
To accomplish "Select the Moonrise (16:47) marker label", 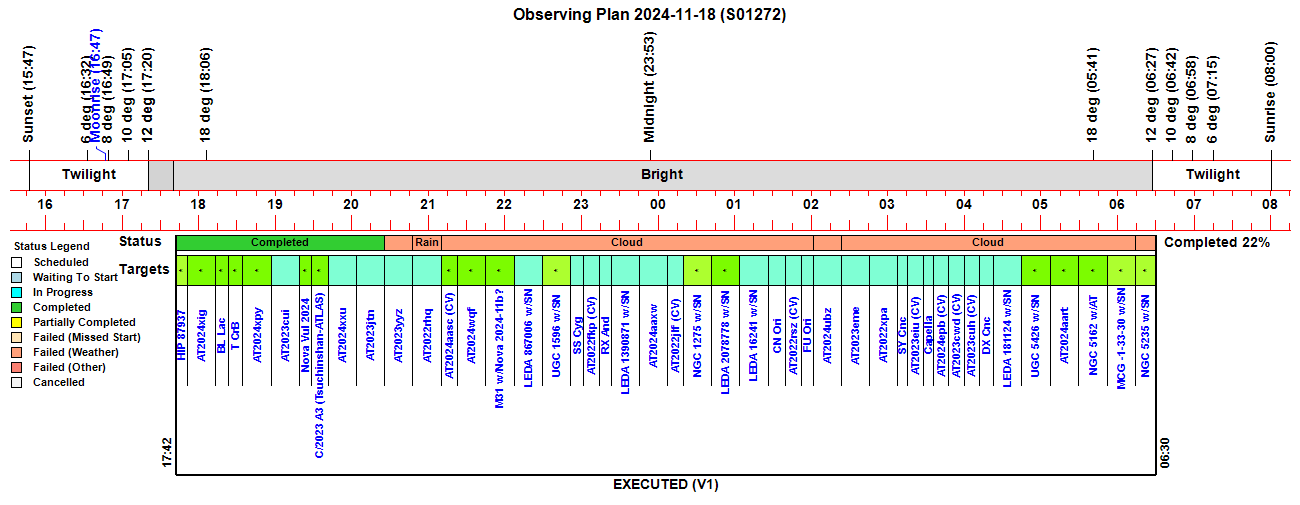I will coord(96,85).
